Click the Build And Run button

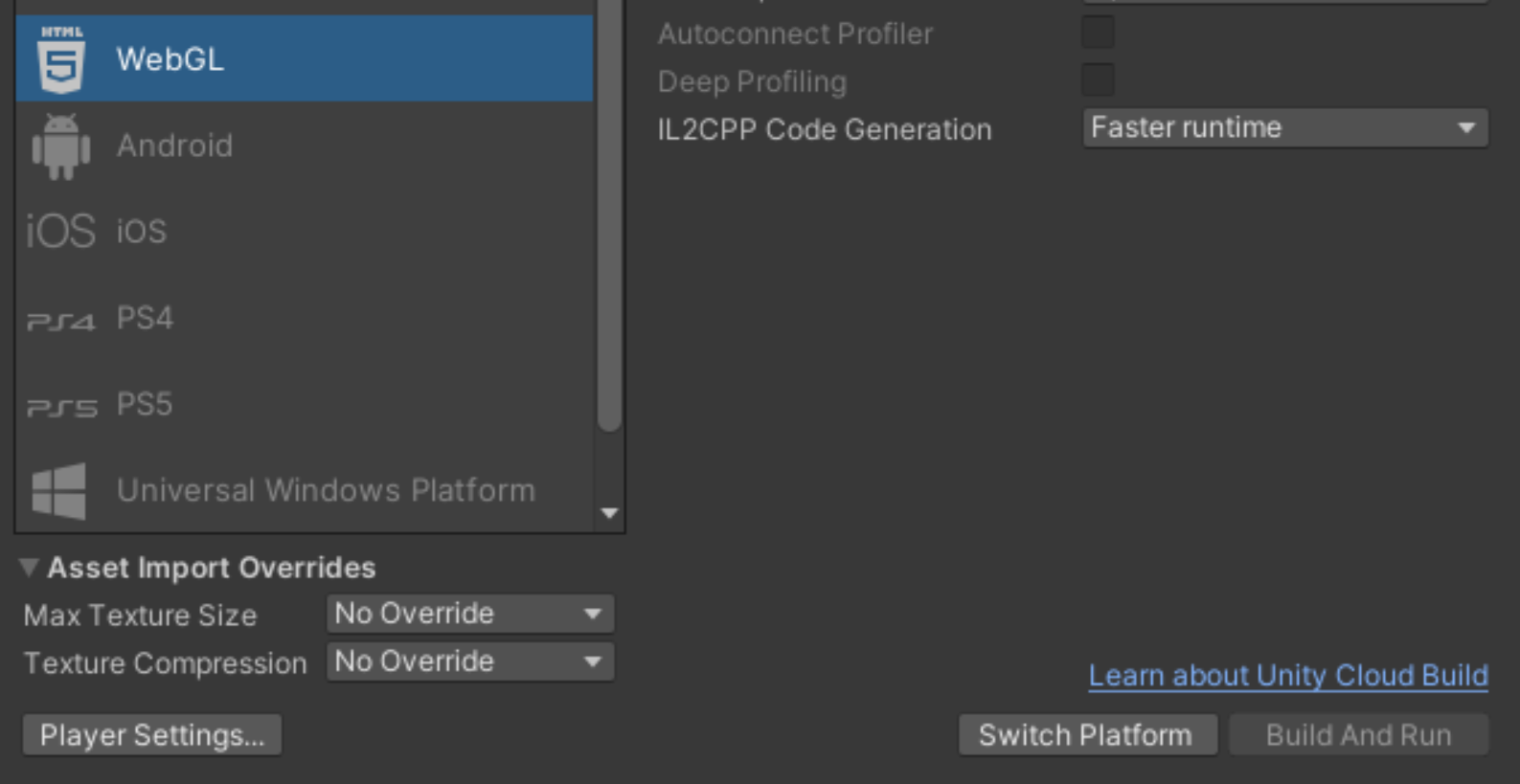point(1359,735)
